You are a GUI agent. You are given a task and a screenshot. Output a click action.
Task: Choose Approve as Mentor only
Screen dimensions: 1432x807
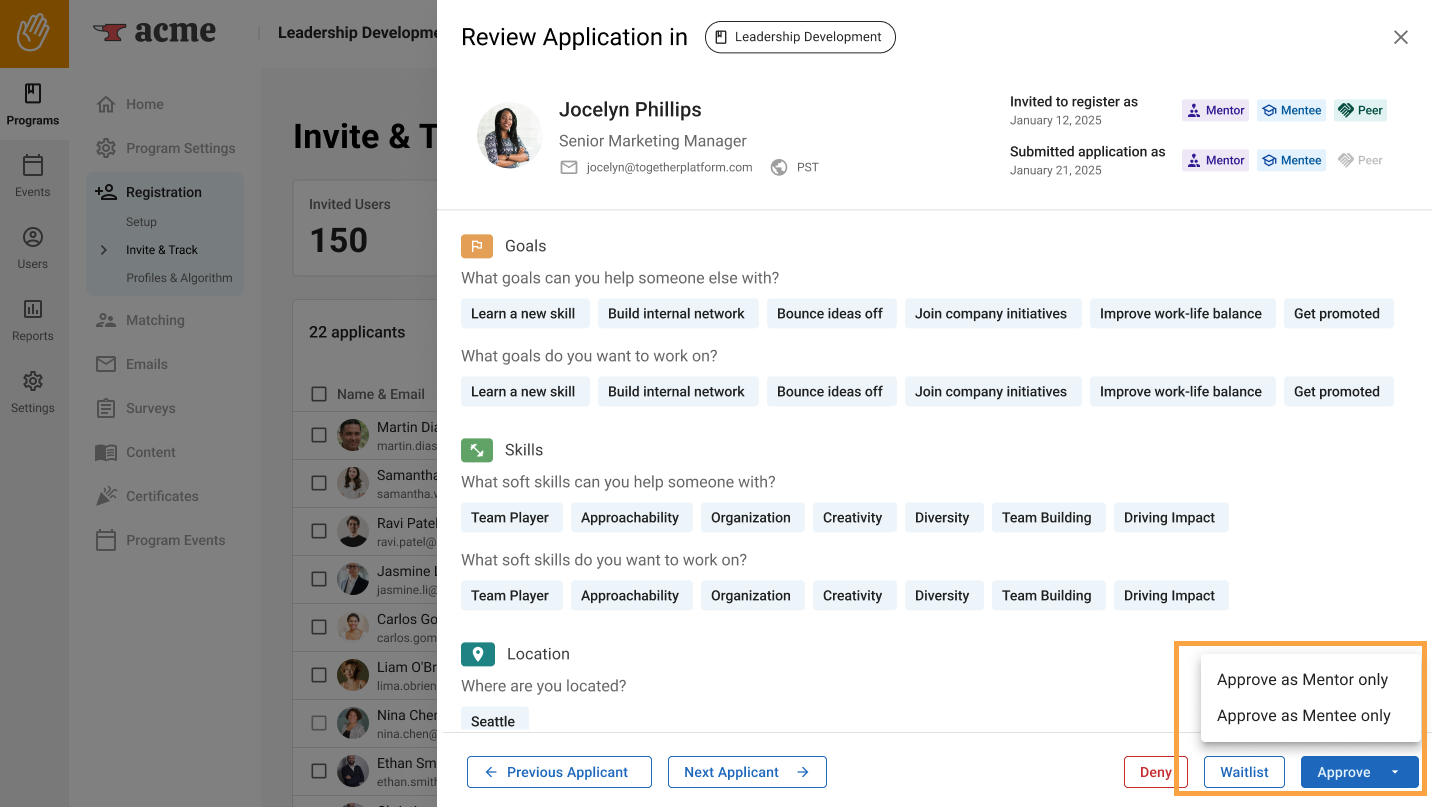pyautogui.click(x=1302, y=680)
